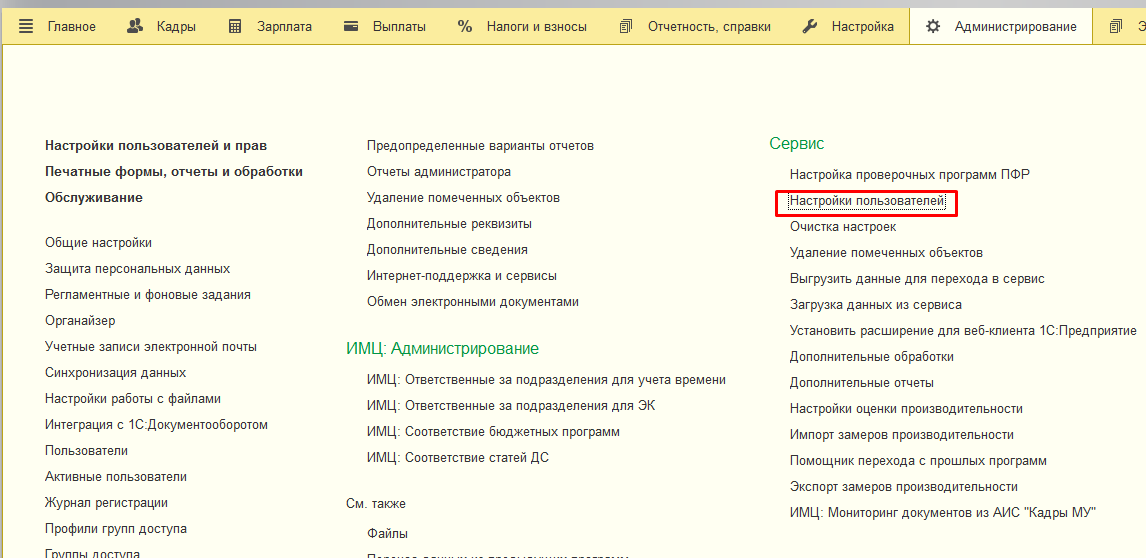Open Импорт замеров производительности
Viewport: 1146px width, 558px height.
(x=902, y=434)
